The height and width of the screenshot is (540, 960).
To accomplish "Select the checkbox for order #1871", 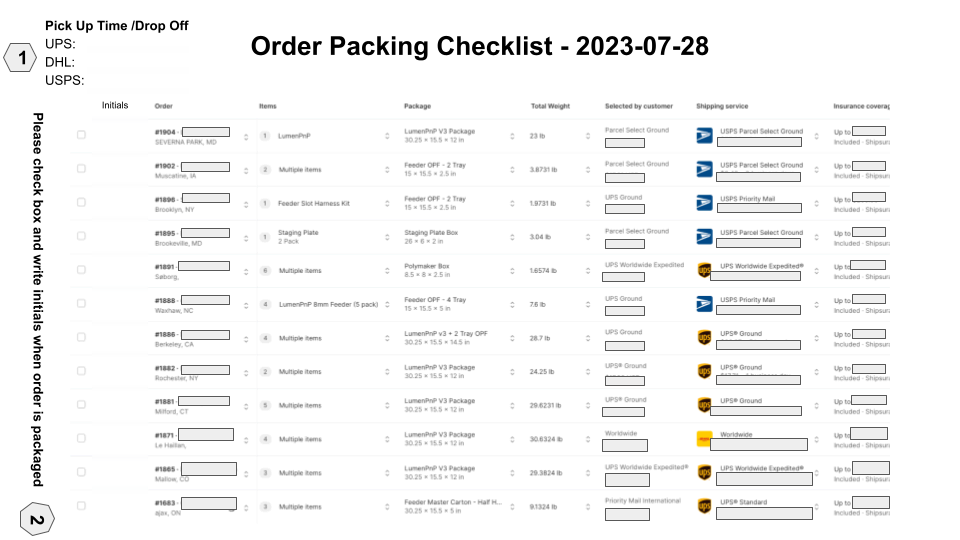I will [x=81, y=439].
